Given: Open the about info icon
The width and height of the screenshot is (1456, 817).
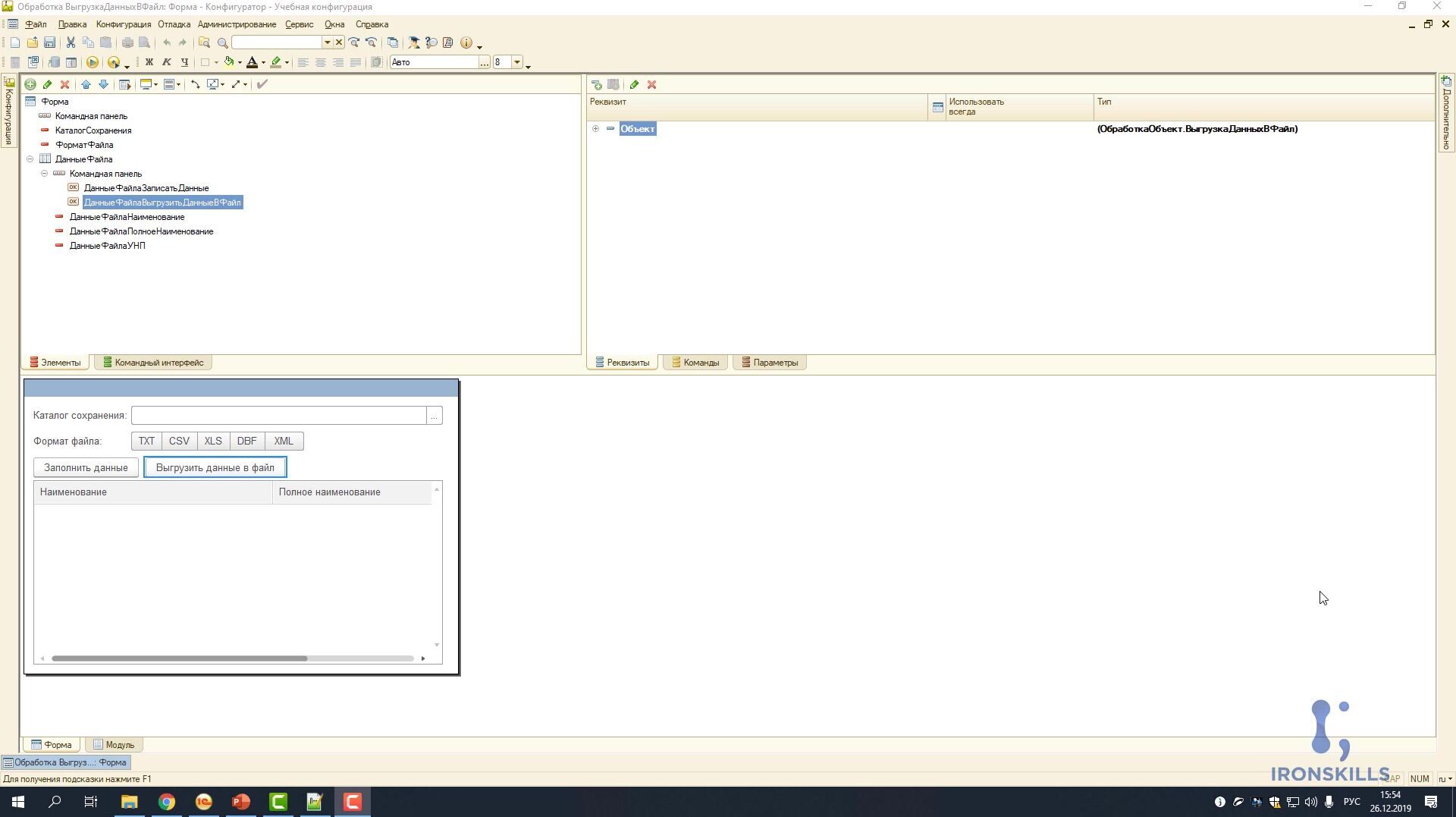Looking at the screenshot, I should pos(466,42).
